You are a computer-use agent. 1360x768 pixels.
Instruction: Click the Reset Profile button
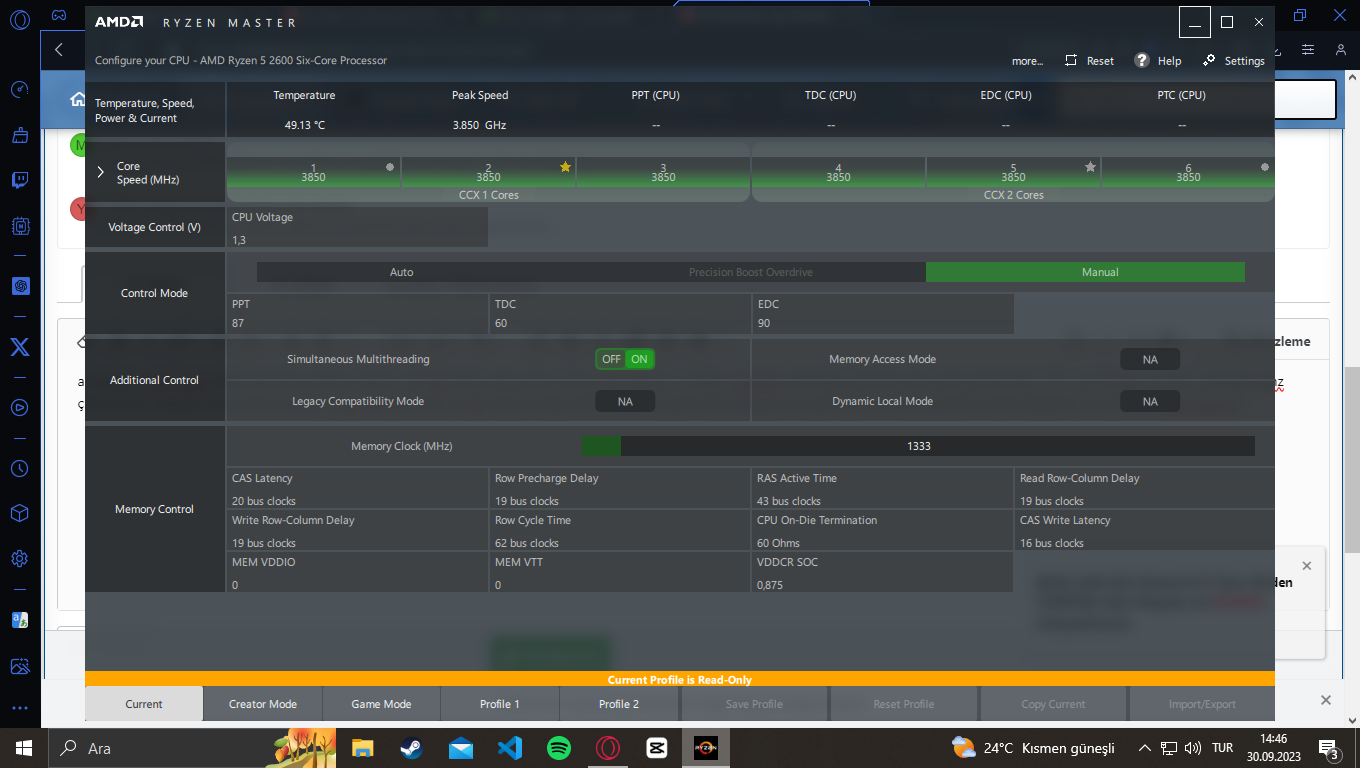pyautogui.click(x=904, y=704)
